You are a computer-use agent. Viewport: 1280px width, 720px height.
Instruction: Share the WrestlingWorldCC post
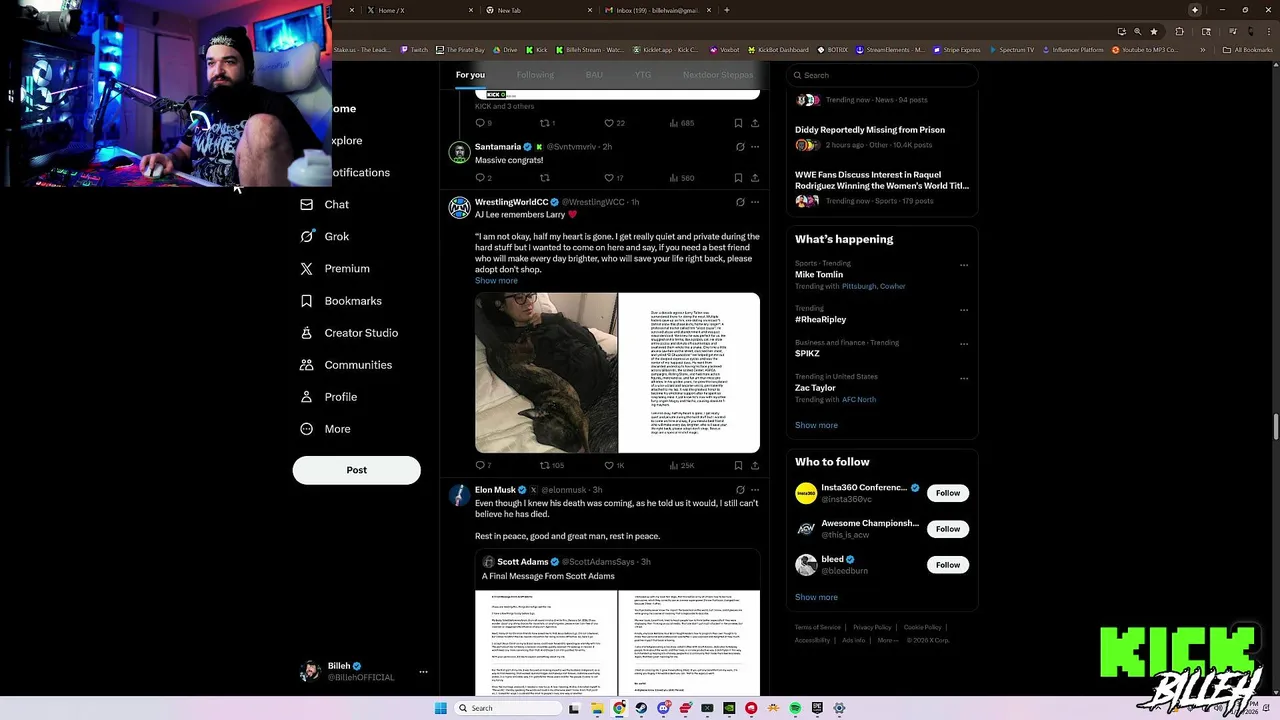tap(755, 465)
